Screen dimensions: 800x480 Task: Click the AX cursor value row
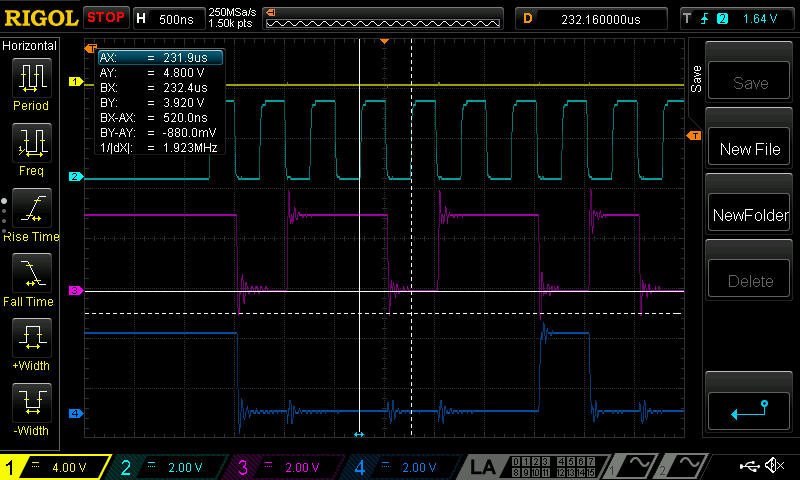pyautogui.click(x=160, y=58)
